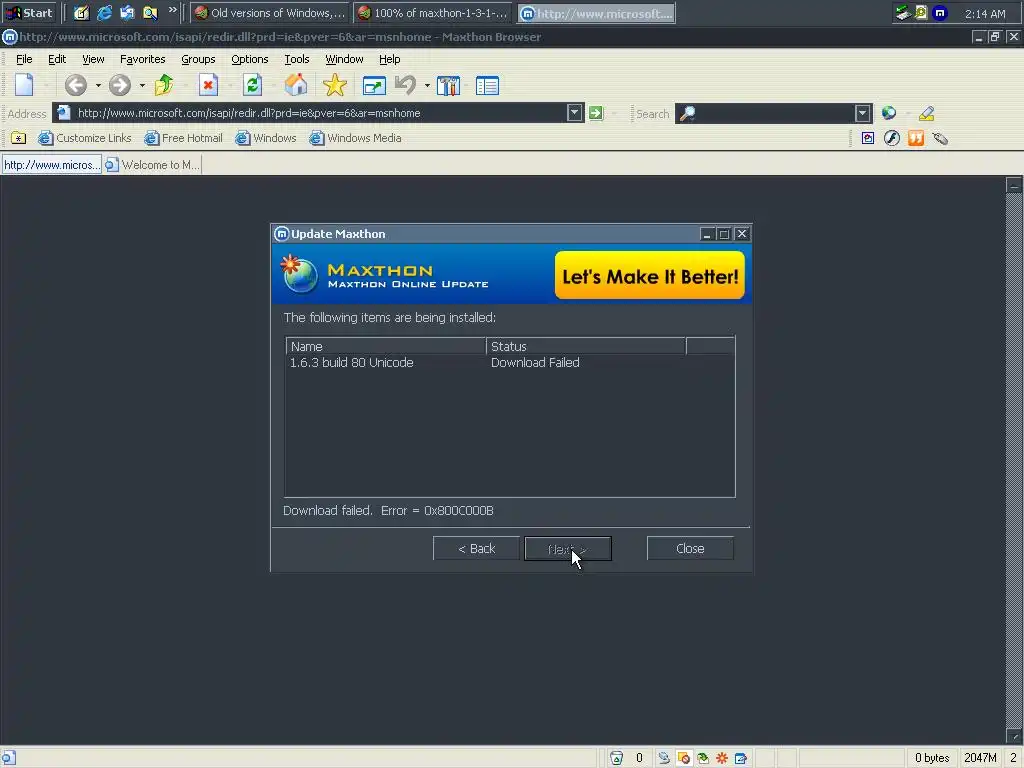Click the full-screen window toolbar icon
The width and height of the screenshot is (1024, 768).
(374, 86)
